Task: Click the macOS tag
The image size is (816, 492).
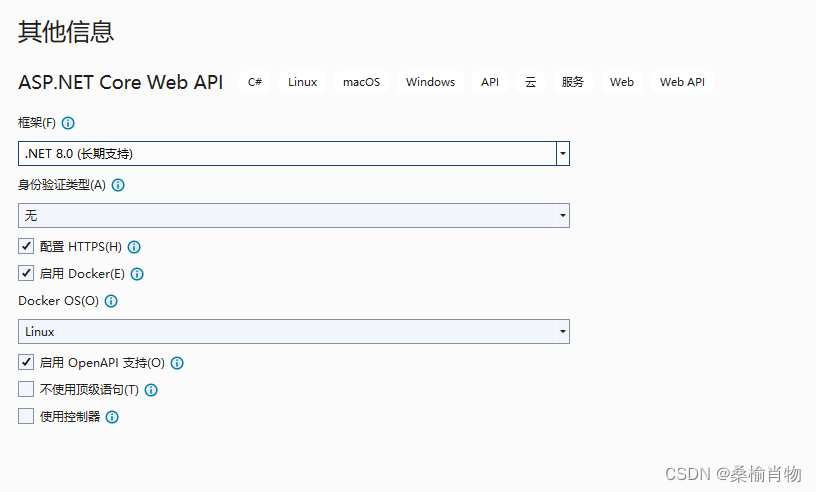Action: pos(361,82)
